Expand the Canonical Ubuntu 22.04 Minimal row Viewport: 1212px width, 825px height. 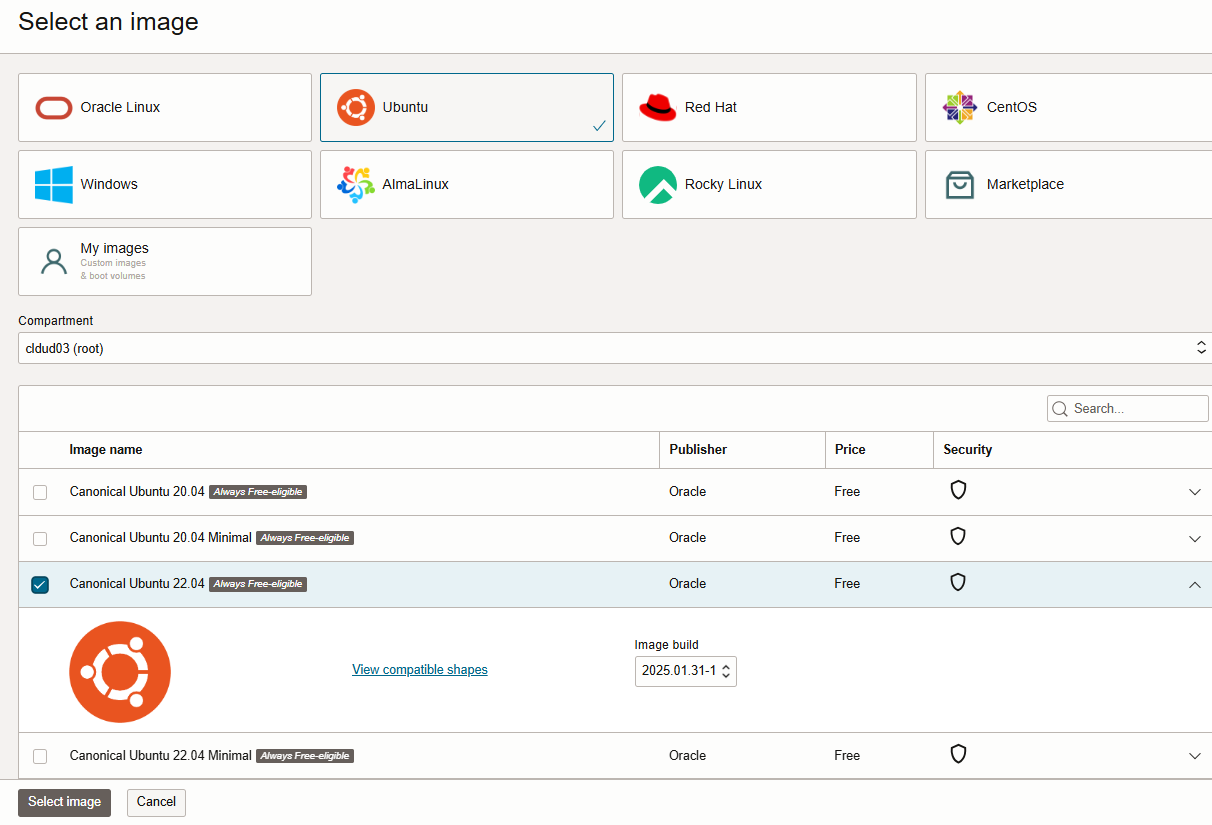point(1194,756)
